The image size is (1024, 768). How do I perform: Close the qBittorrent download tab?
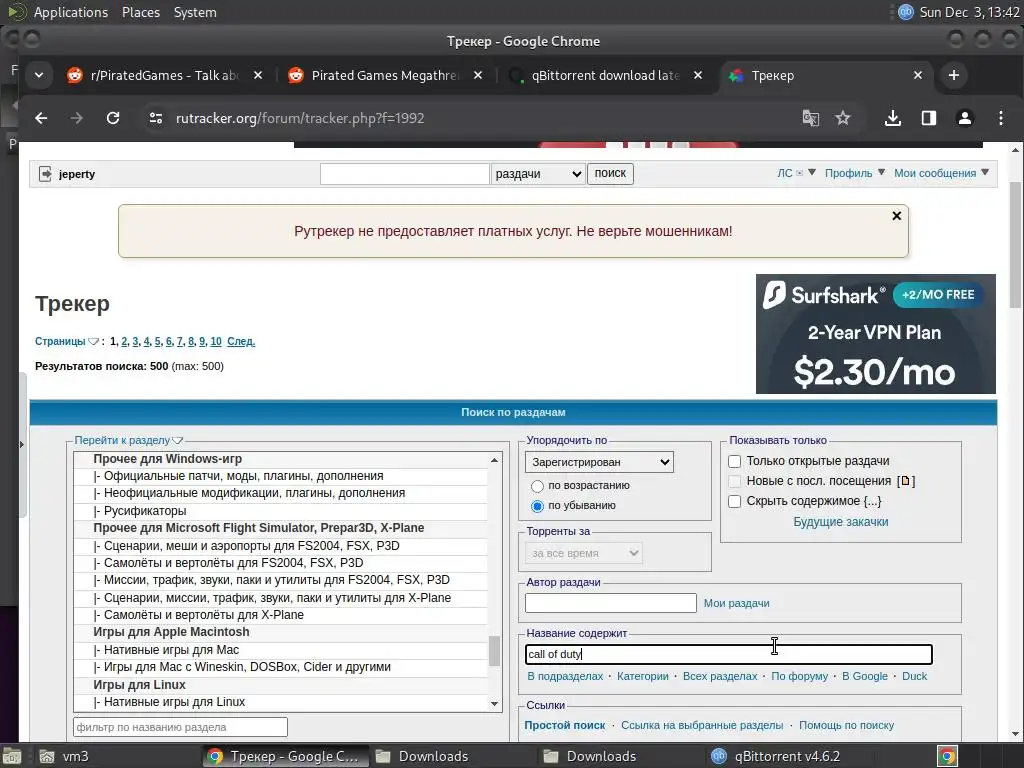pyautogui.click(x=697, y=75)
